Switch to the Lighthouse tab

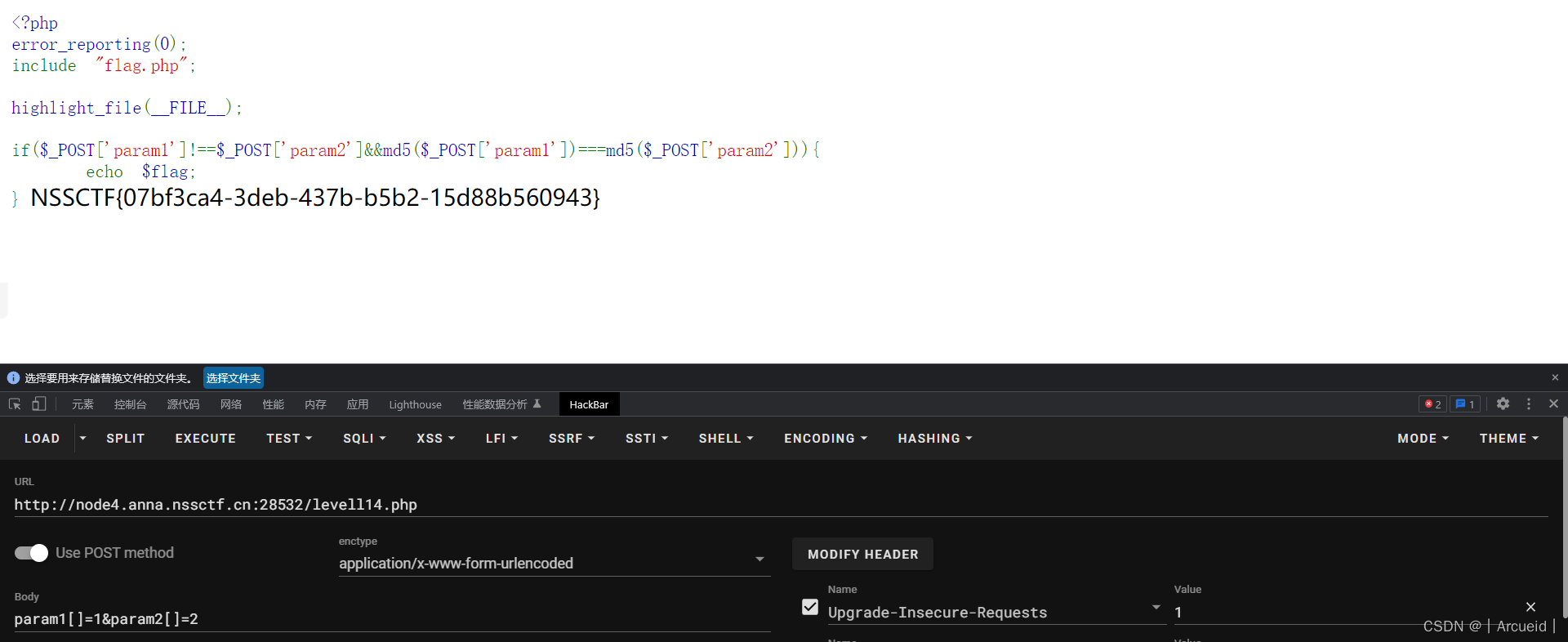coord(415,404)
